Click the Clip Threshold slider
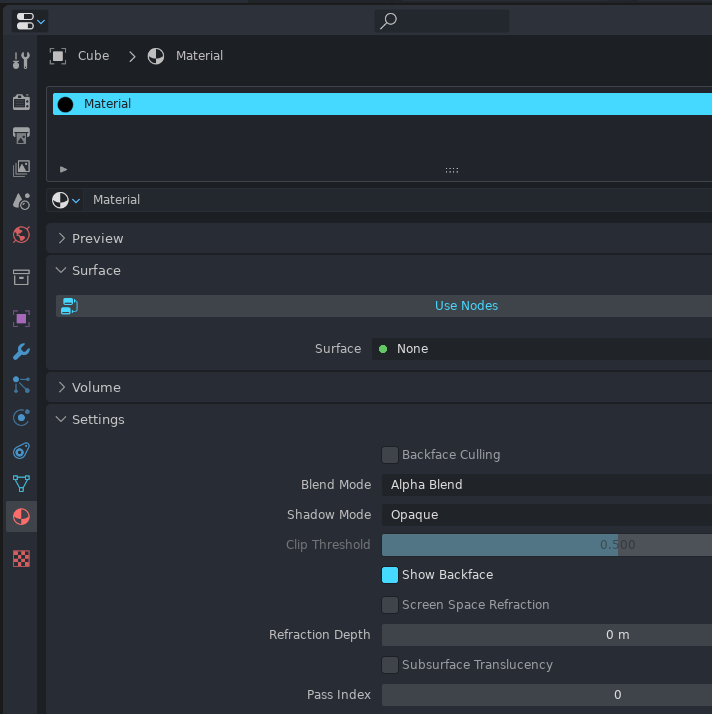Screen dimensions: 712x714 pyautogui.click(x=547, y=545)
